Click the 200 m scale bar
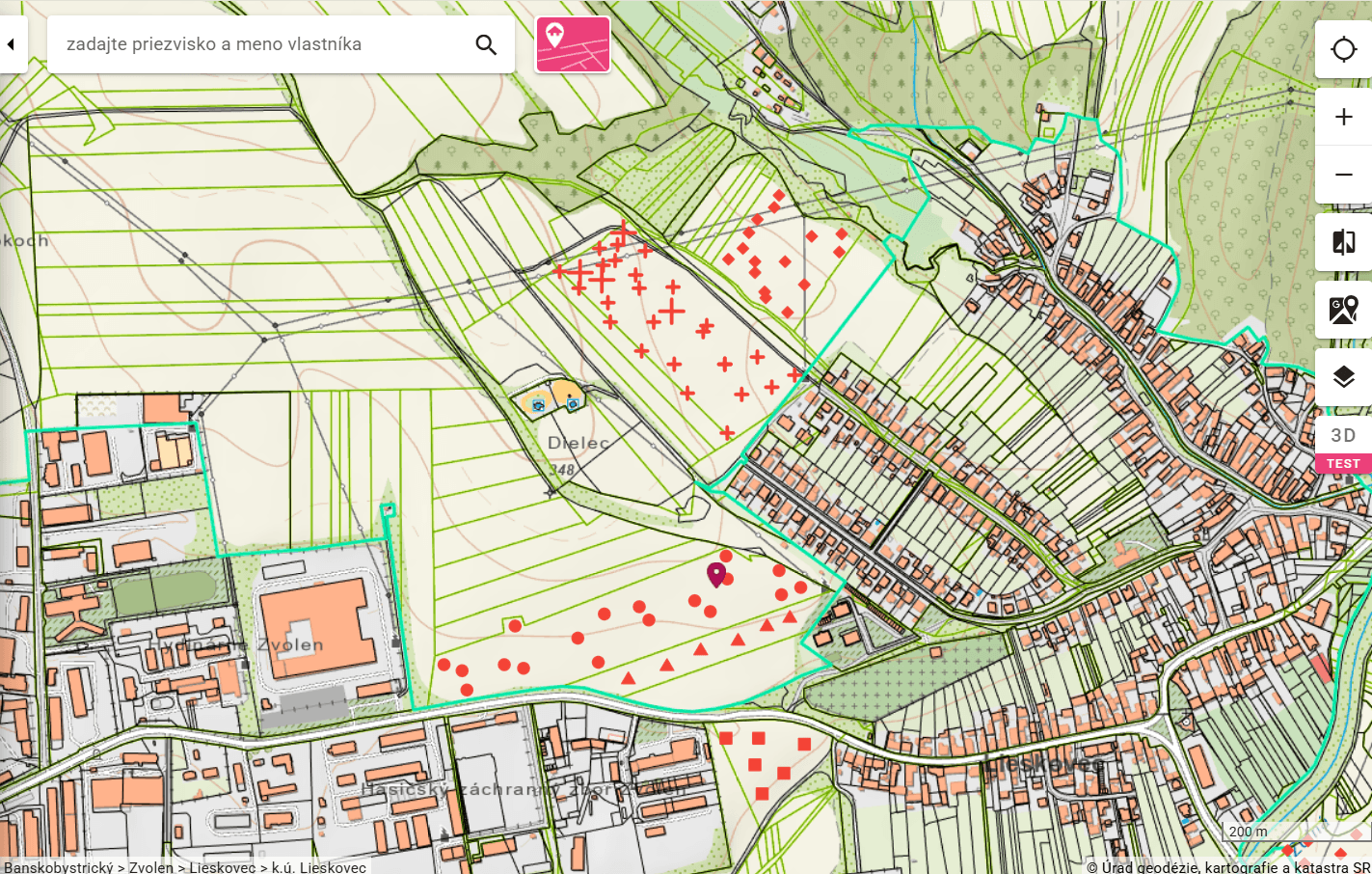The image size is (1372, 874). pos(1248,832)
